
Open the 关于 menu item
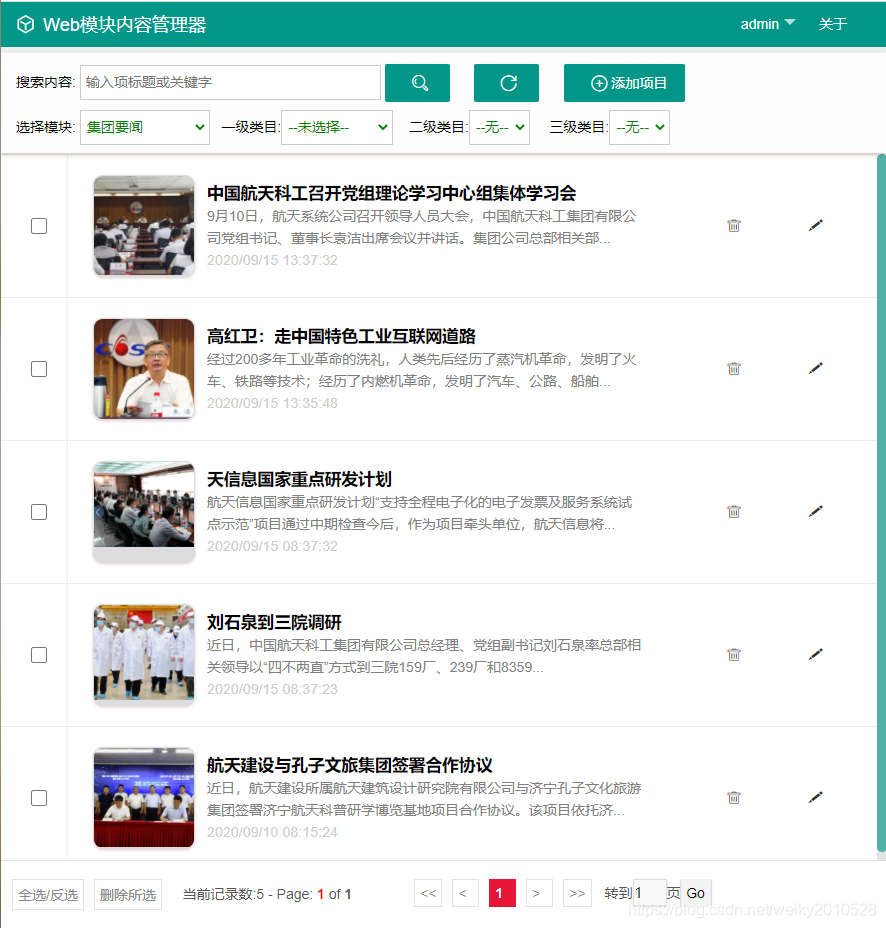(x=833, y=24)
